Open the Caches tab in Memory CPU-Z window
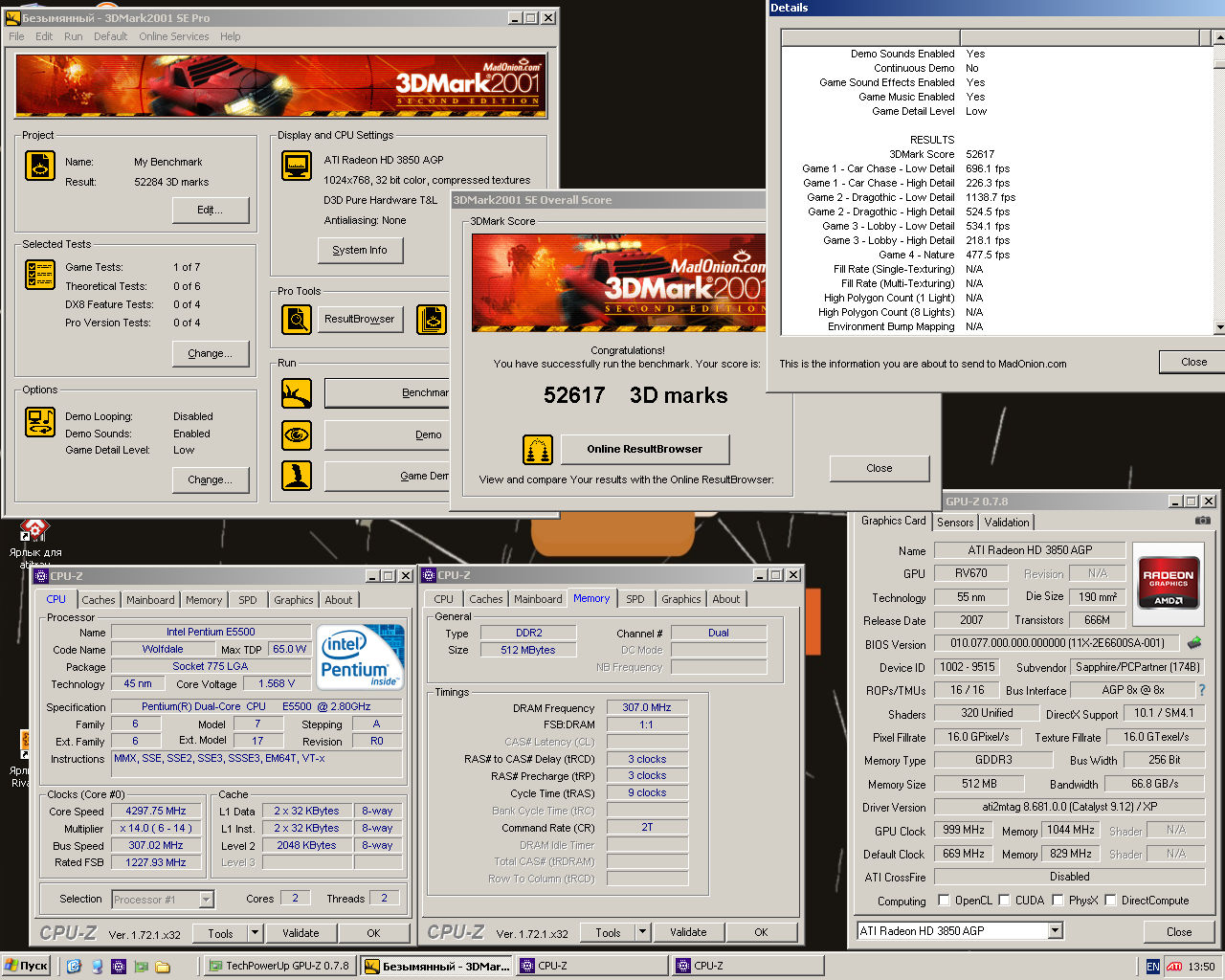Image resolution: width=1225 pixels, height=980 pixels. (485, 599)
